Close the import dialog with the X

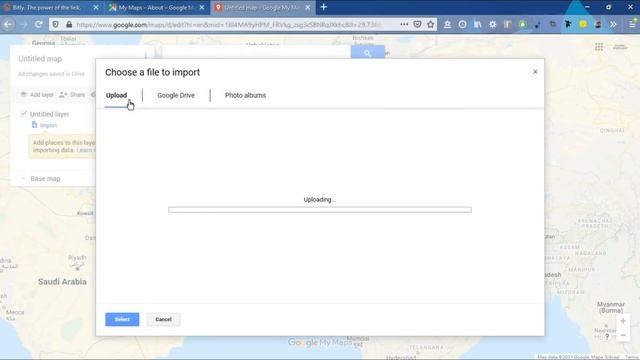click(535, 72)
